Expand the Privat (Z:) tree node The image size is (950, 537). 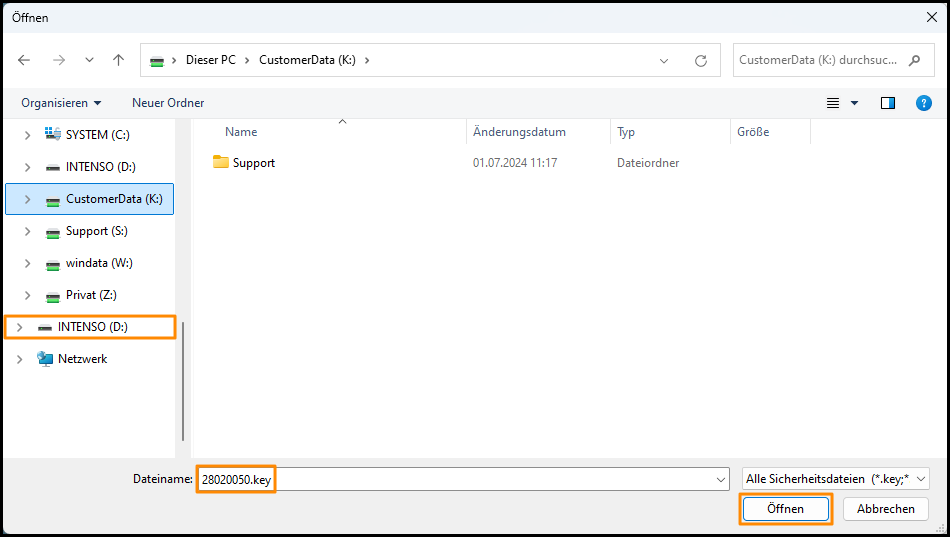[x=27, y=295]
